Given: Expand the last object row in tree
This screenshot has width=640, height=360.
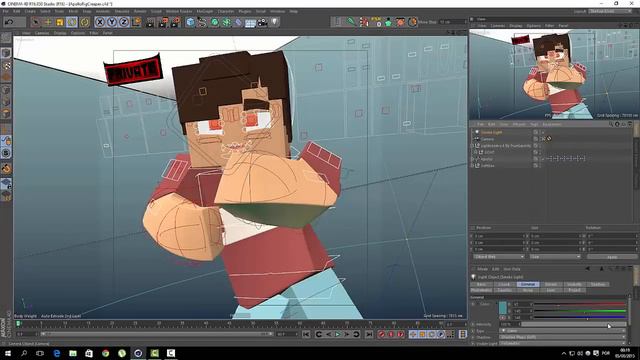Looking at the screenshot, I should point(472,166).
